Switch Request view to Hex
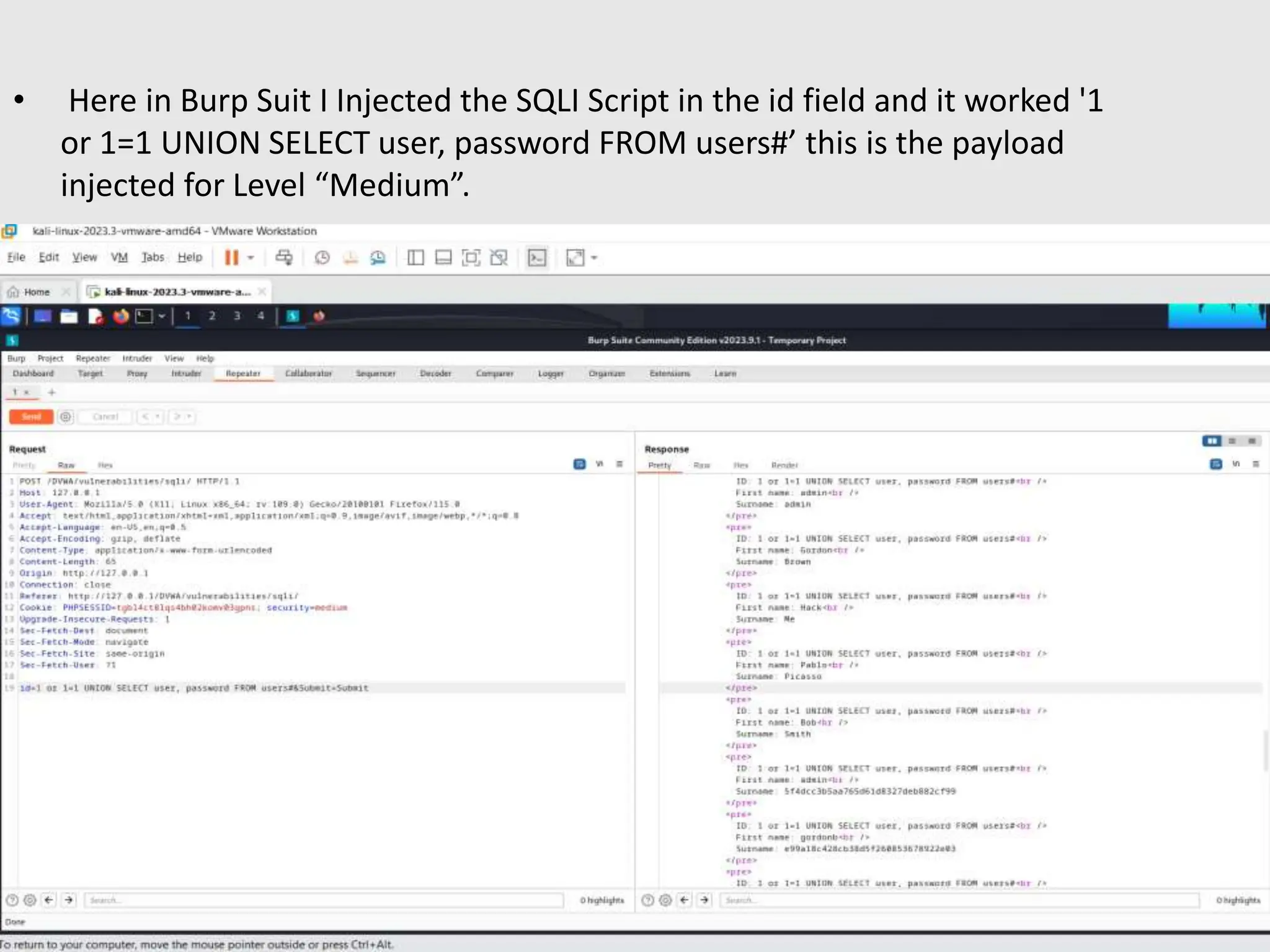Screen dimensions: 1270x952 coord(105,465)
